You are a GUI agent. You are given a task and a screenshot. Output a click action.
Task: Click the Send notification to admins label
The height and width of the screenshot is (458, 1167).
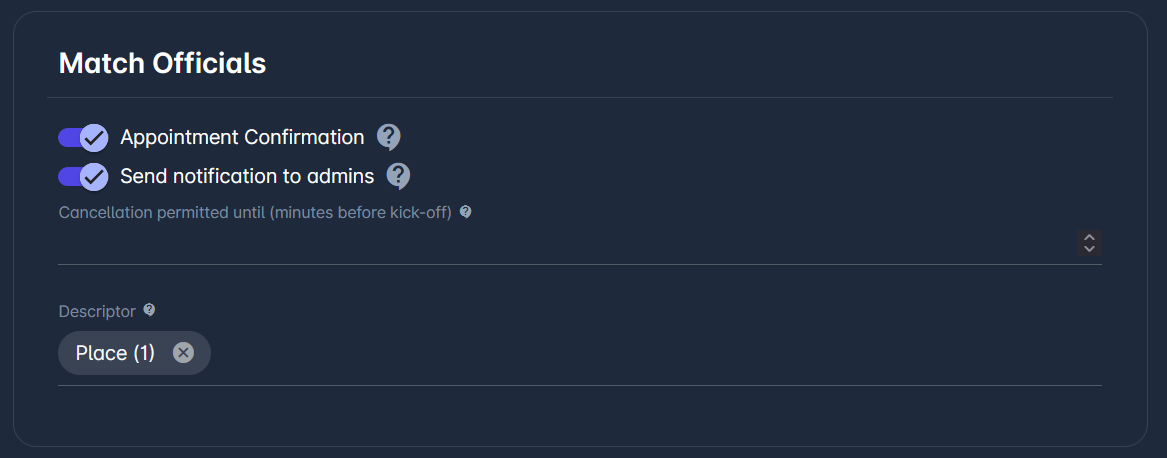[x=247, y=176]
